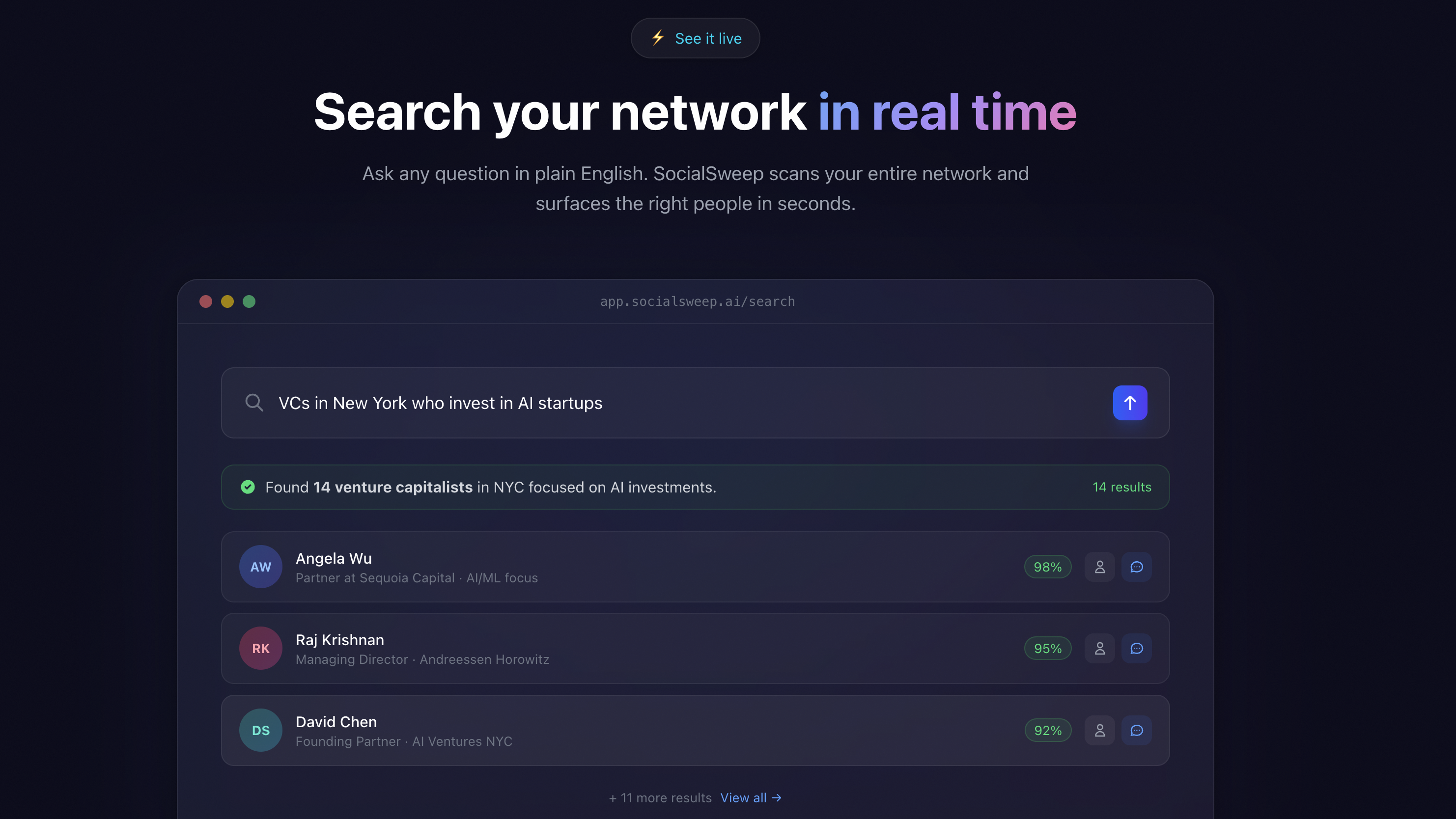
Task: View Raj Krishnan's profile icon
Action: (x=1099, y=648)
